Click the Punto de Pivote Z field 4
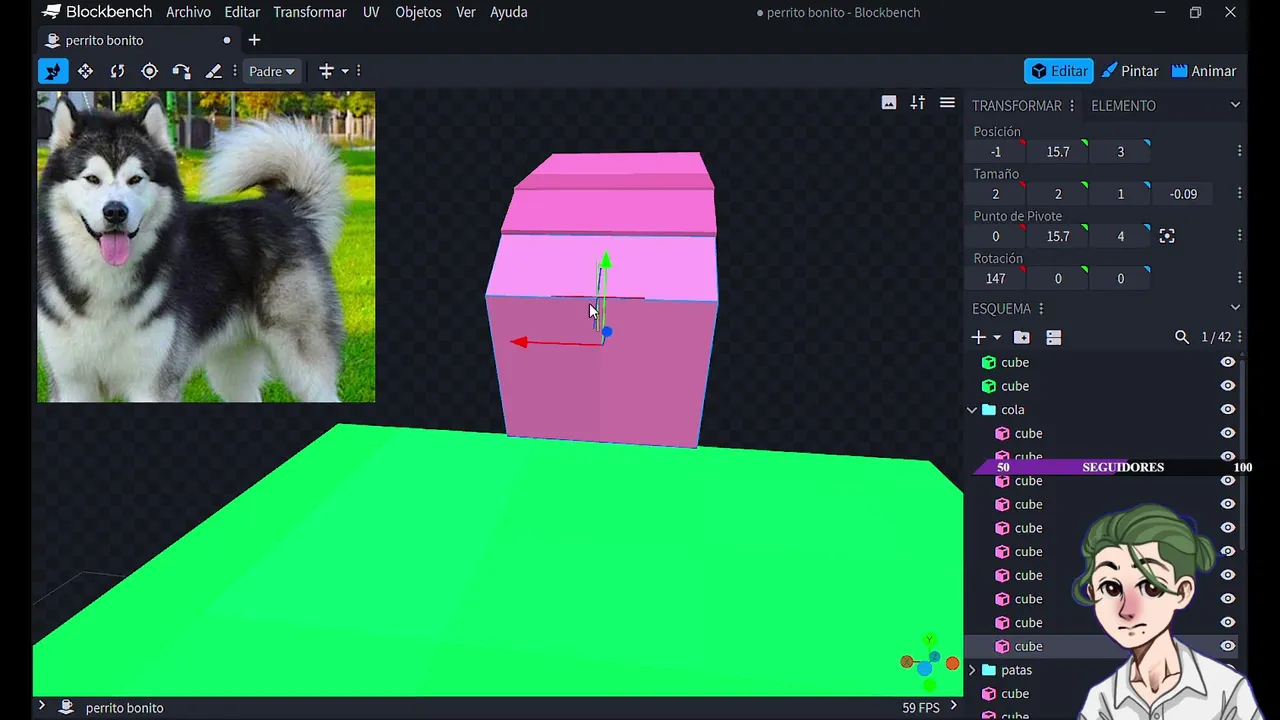The height and width of the screenshot is (720, 1280). tap(1120, 236)
